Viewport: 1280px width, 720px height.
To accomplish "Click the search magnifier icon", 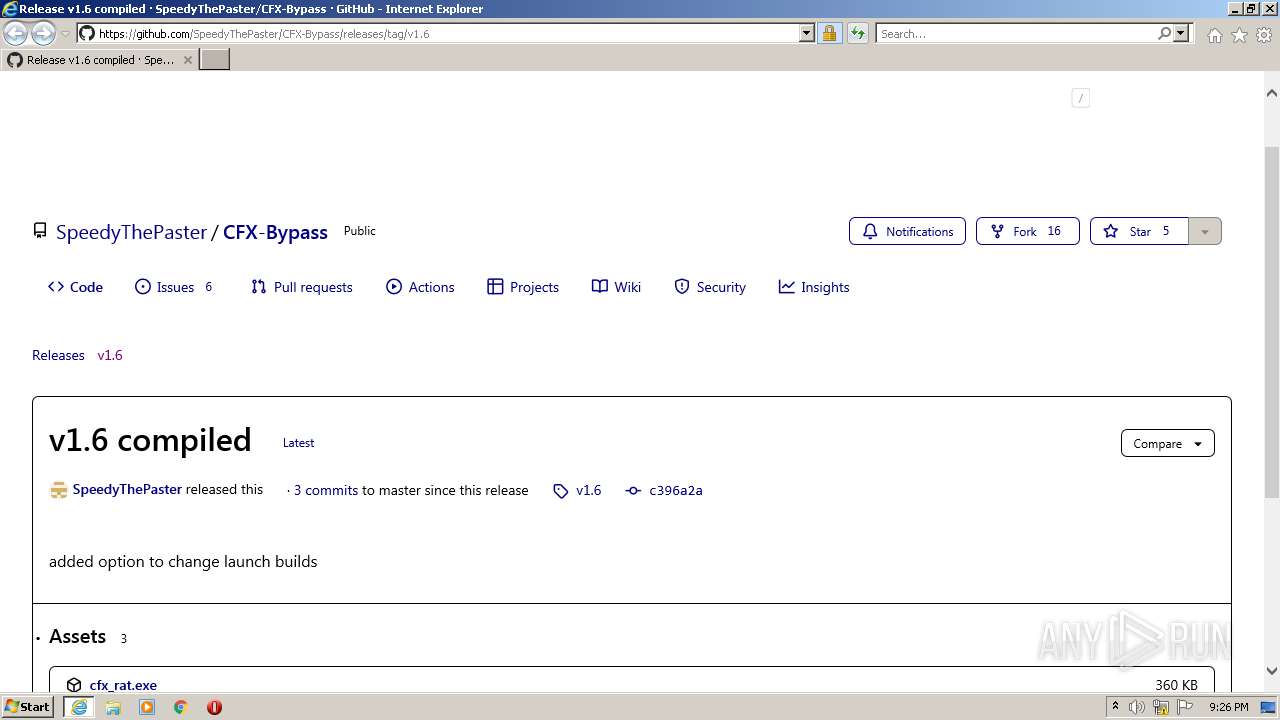I will pyautogui.click(x=1164, y=33).
